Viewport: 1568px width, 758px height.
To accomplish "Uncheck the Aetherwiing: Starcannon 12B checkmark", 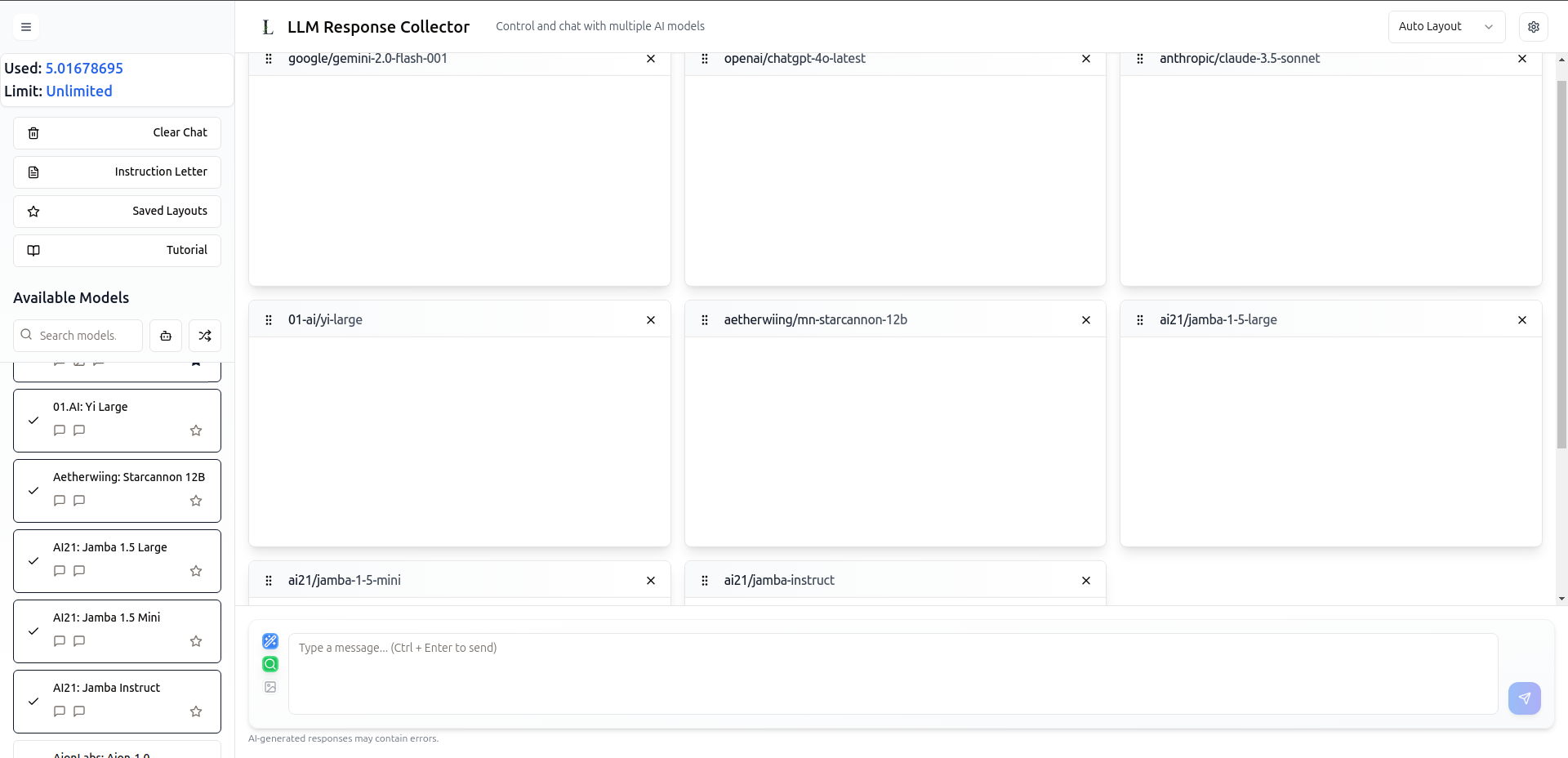I will [x=33, y=491].
